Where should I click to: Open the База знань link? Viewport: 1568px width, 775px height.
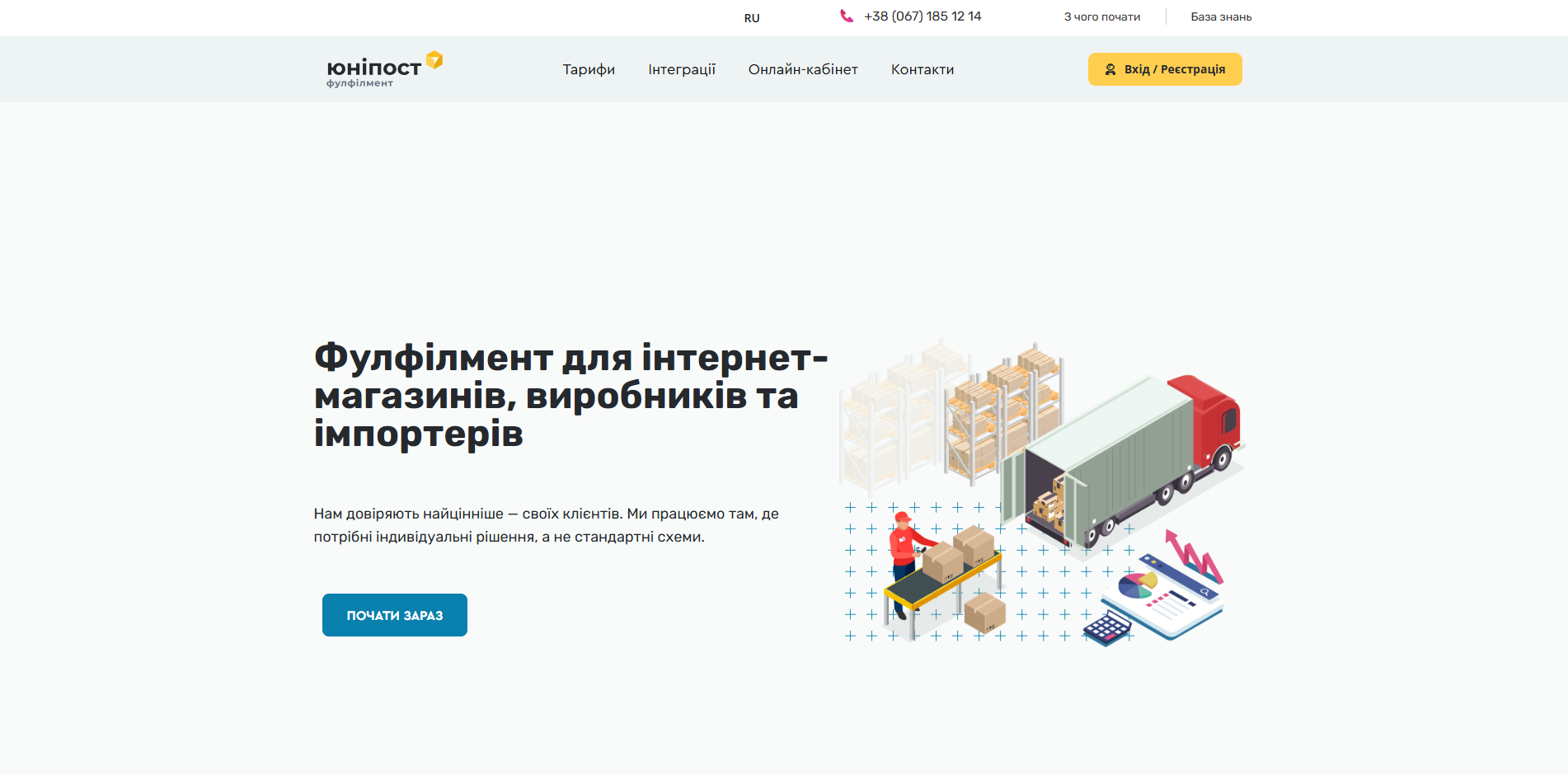1220,16
